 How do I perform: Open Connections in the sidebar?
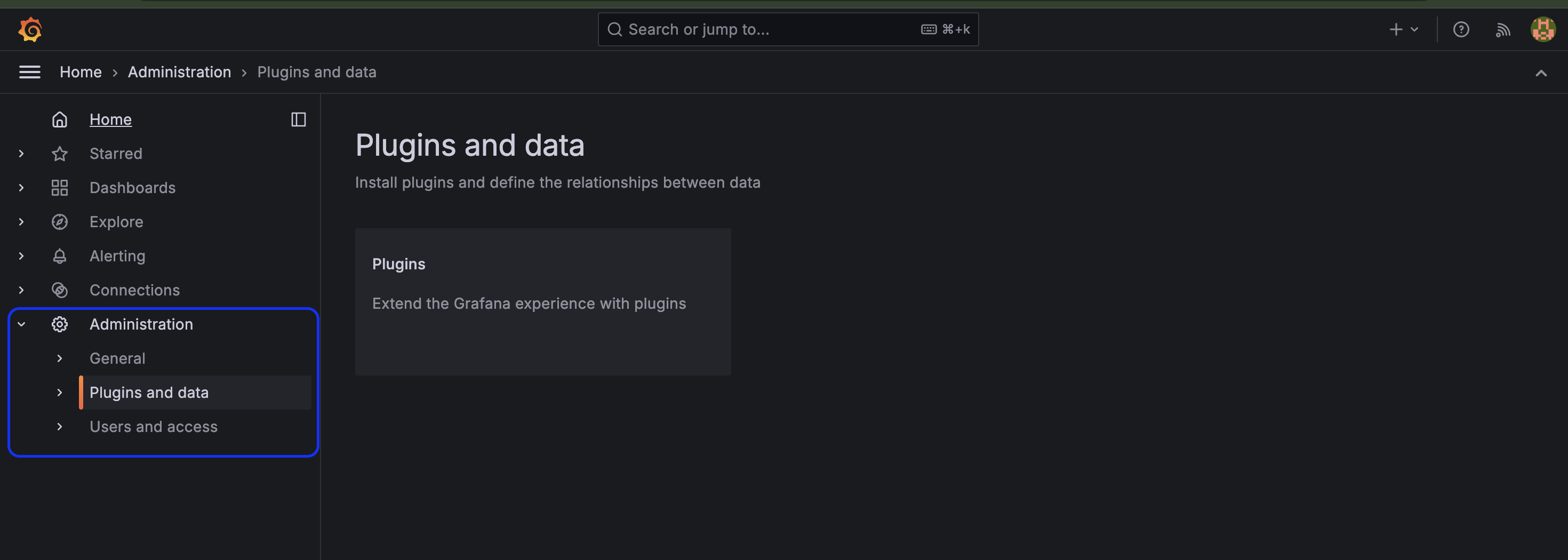pos(134,290)
